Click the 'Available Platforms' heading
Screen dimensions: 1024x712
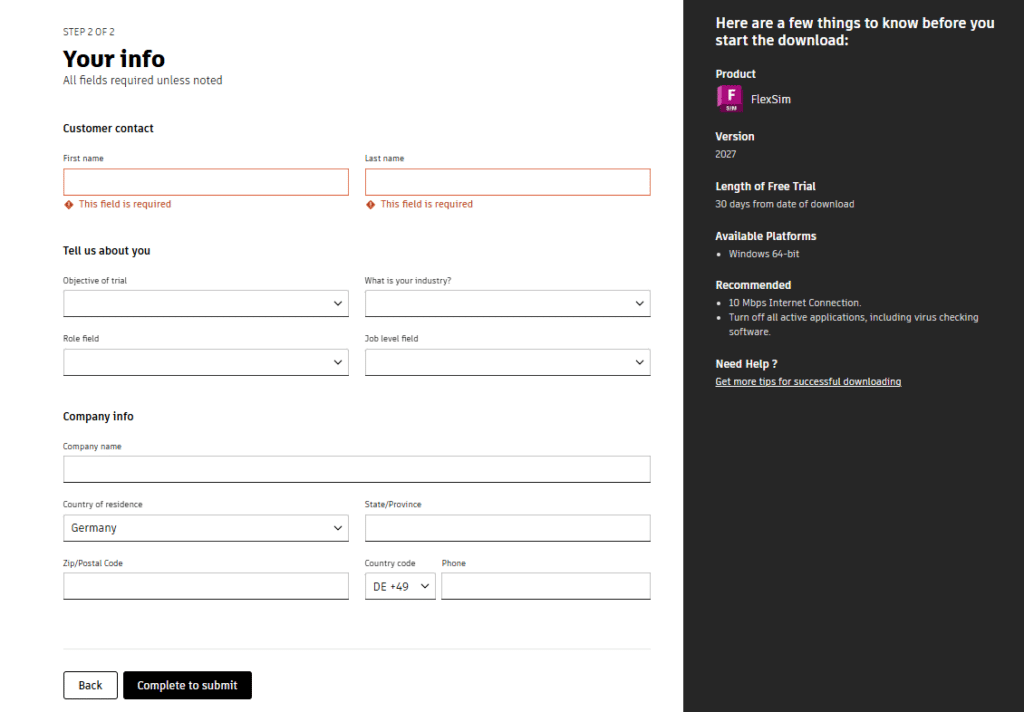click(x=765, y=236)
